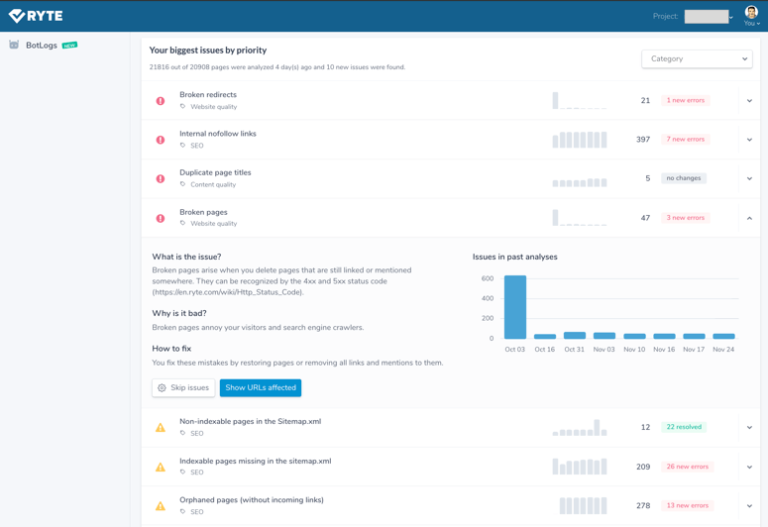Expand the Broken redirects row chevron
Viewport: 768px width, 527px height.
749,100
